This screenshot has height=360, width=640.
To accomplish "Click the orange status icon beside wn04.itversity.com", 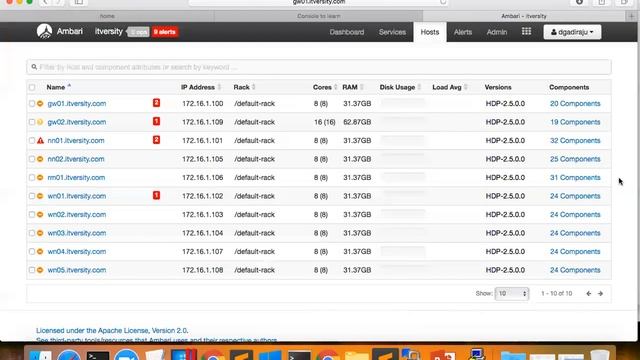I will click(x=40, y=251).
